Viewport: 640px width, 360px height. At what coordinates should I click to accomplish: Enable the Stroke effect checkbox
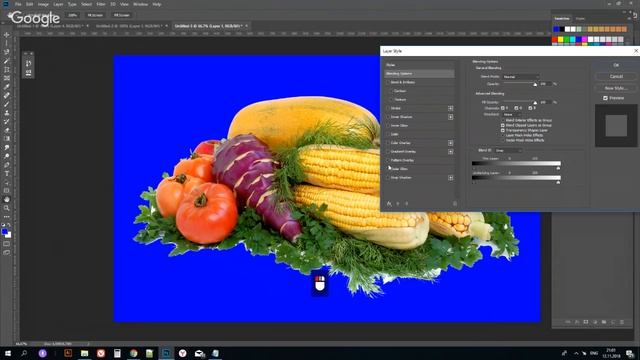(x=388, y=108)
